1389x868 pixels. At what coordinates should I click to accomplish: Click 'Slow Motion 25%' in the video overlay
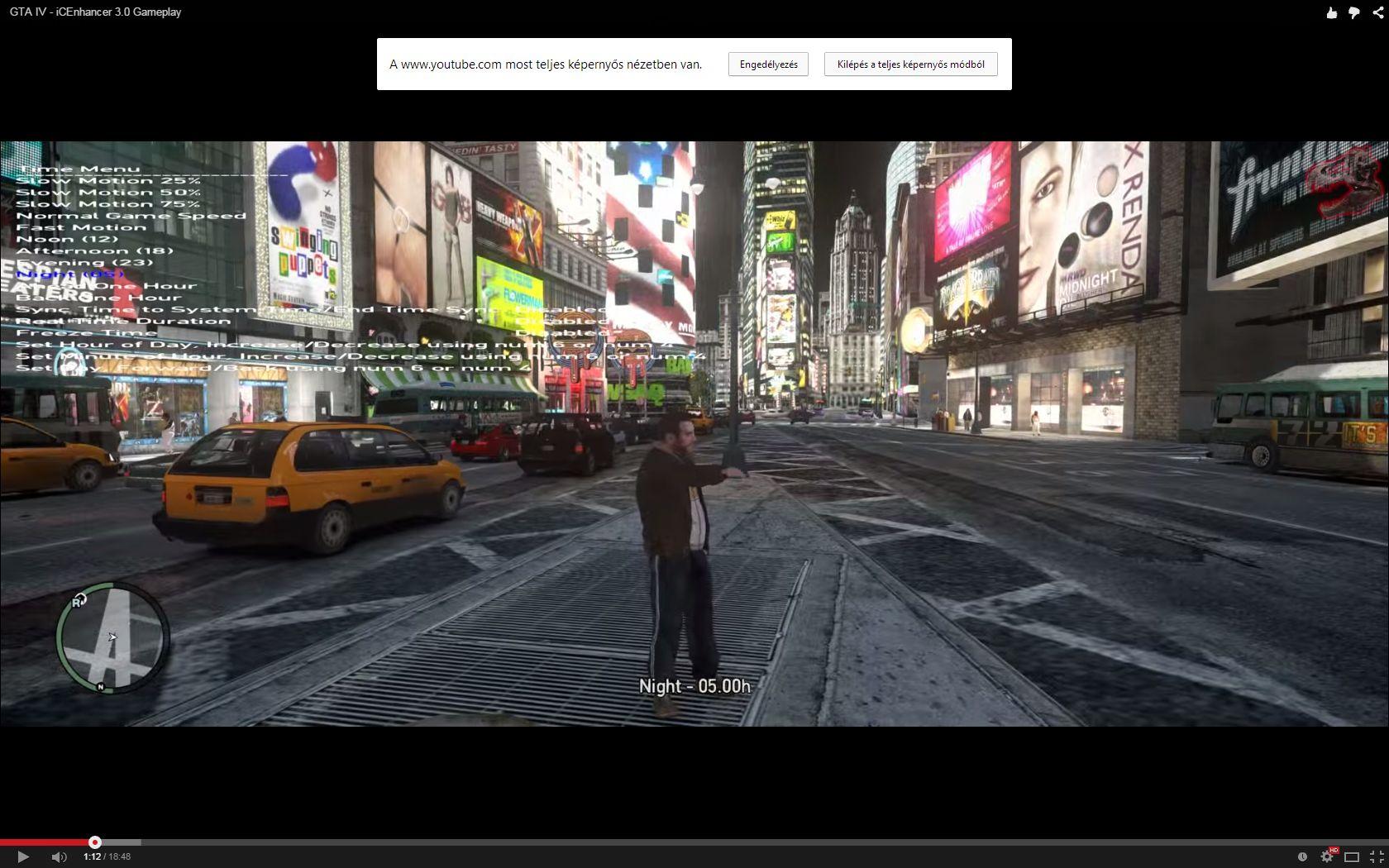[x=108, y=181]
